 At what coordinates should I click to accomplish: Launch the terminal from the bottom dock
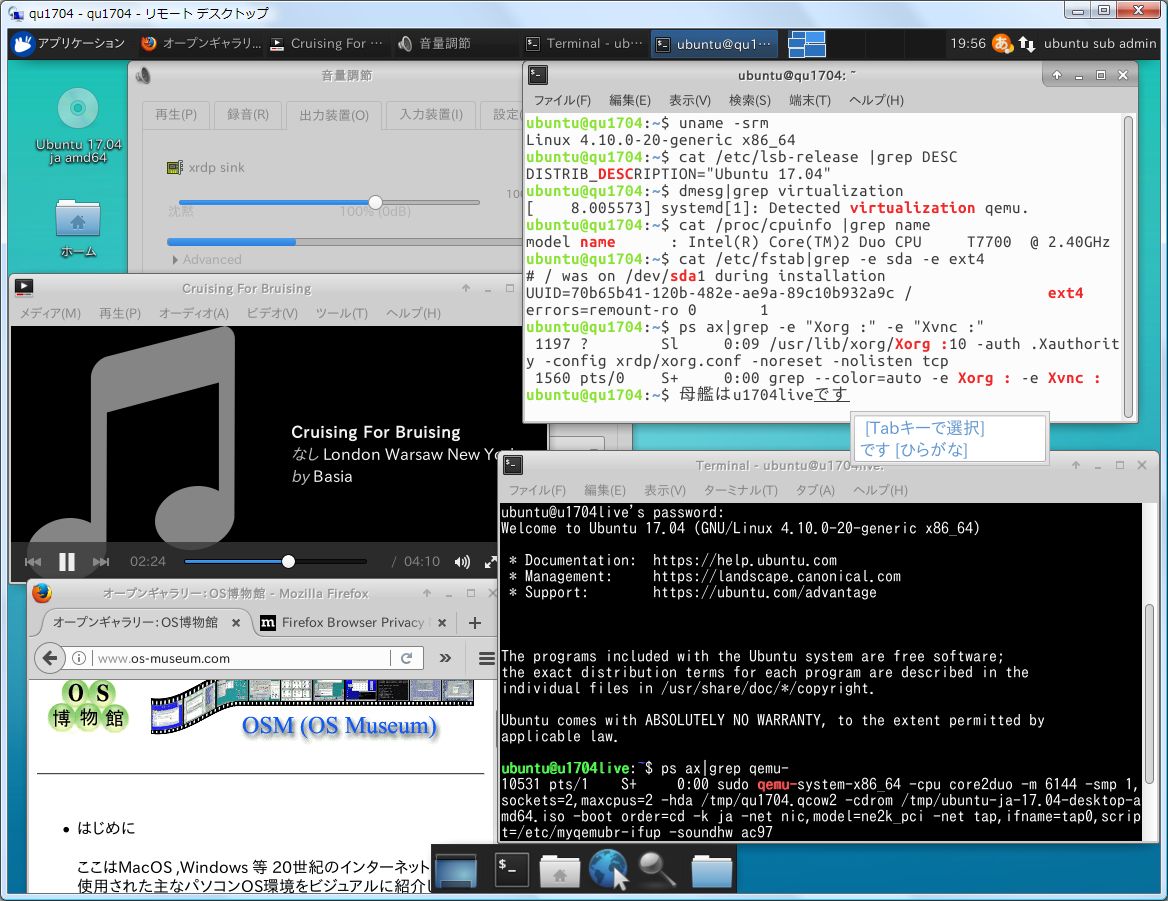coord(511,870)
